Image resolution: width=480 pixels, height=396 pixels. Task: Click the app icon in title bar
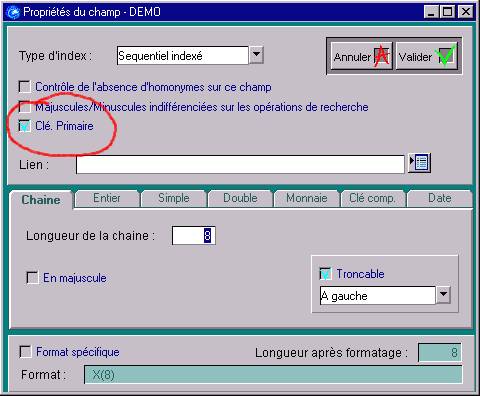[x=13, y=12]
